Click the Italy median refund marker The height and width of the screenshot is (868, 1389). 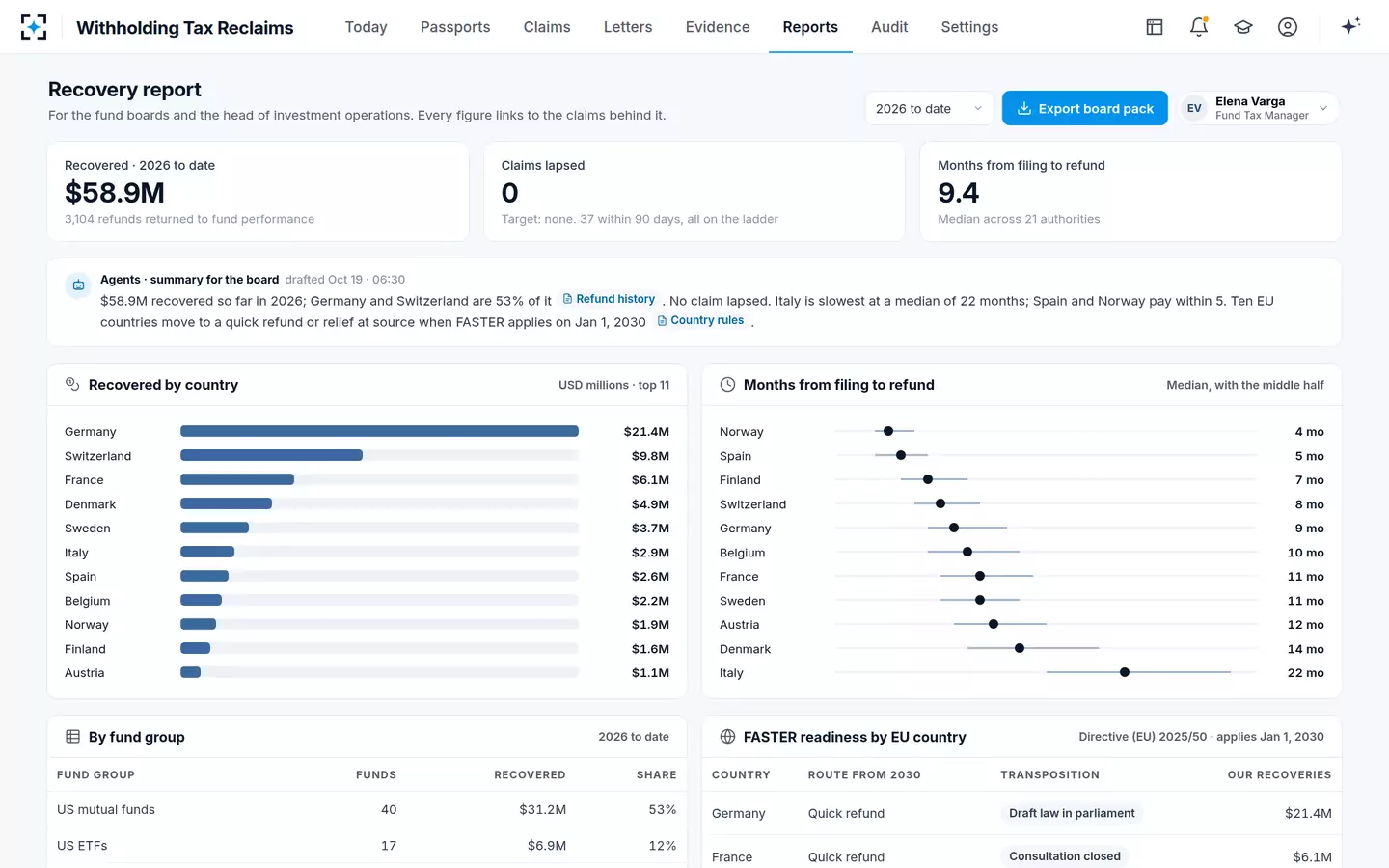coord(1125,672)
